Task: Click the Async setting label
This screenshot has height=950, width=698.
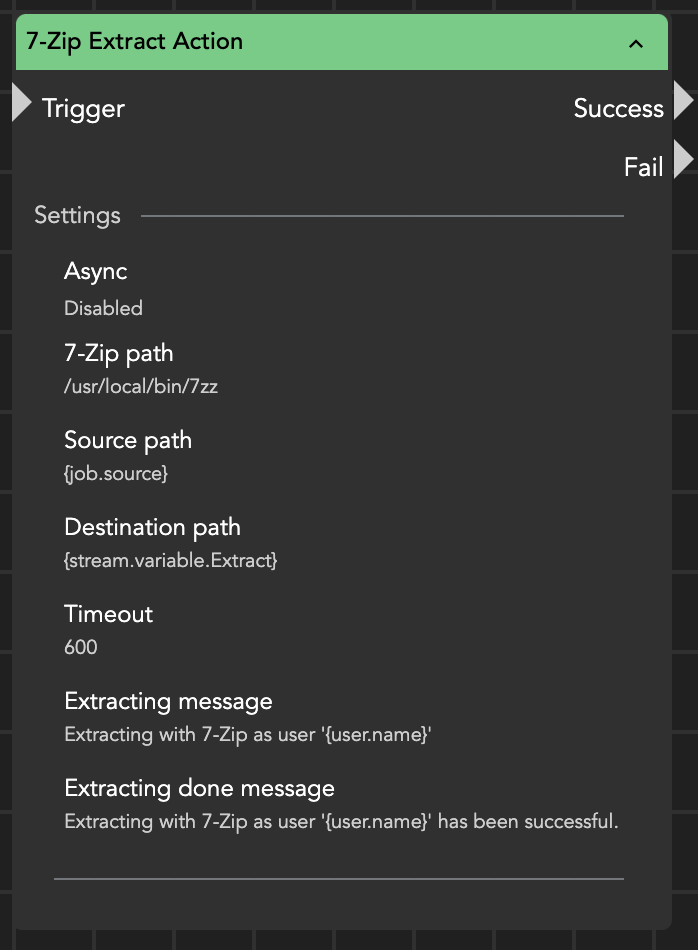Action: point(96,271)
